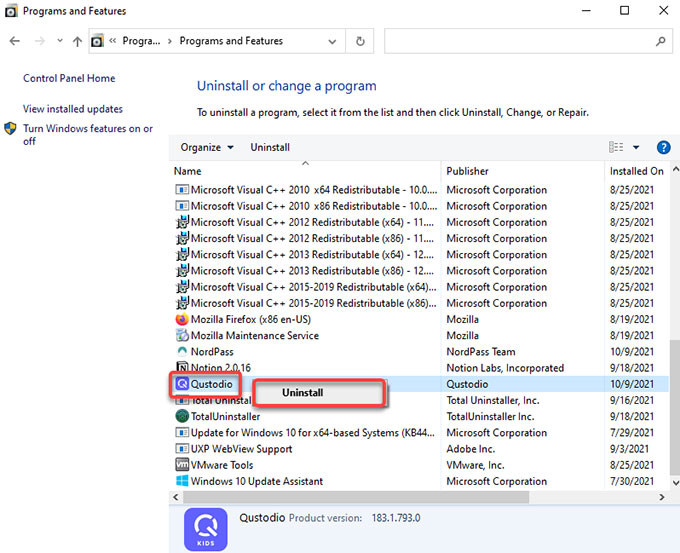680x553 pixels.
Task: Go up one folder level arrow
Action: pos(77,41)
